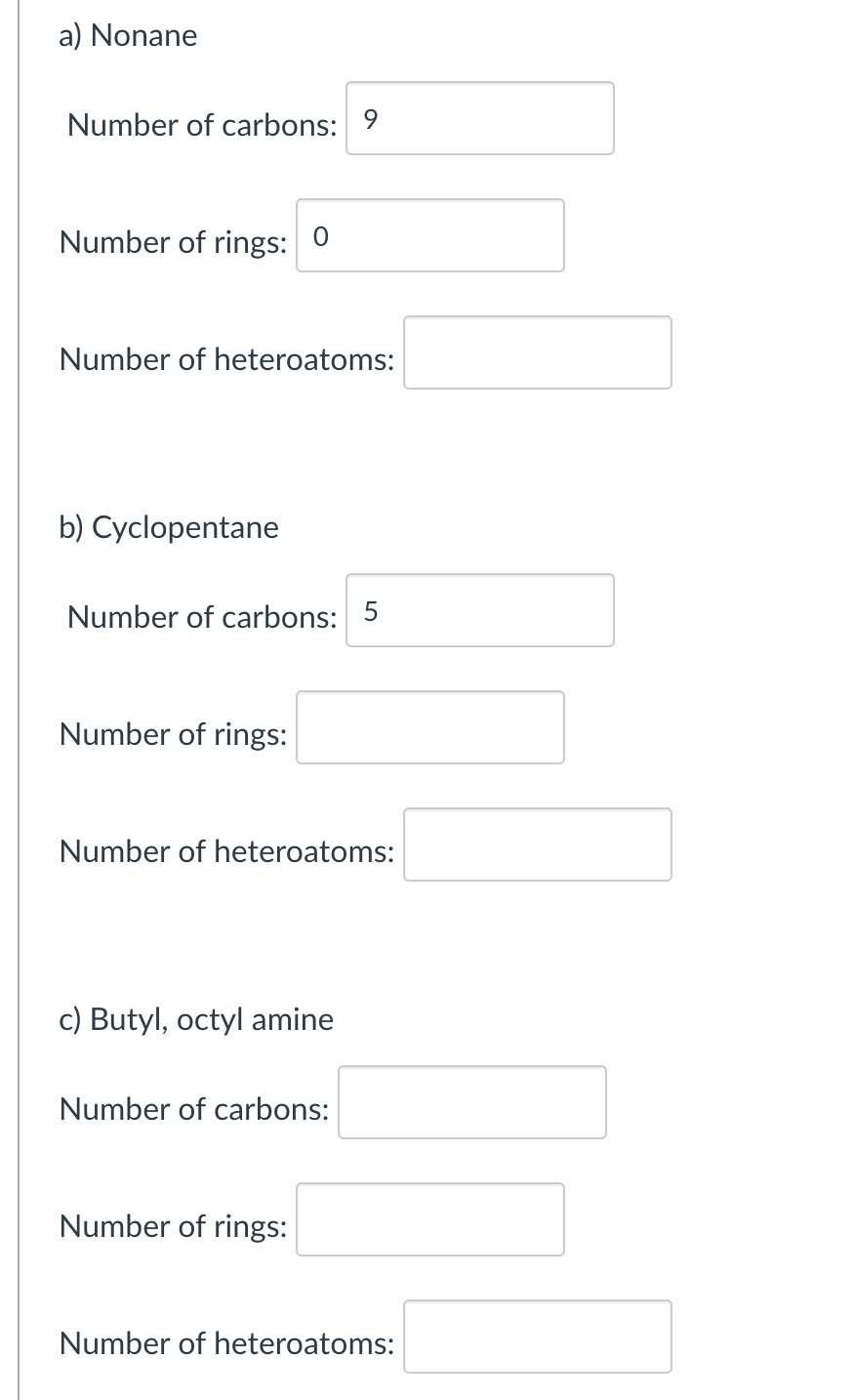Click 'Number of heteroatoms:' label under Cyclopentane
Screen dimensions: 855x1400
[x=227, y=852]
